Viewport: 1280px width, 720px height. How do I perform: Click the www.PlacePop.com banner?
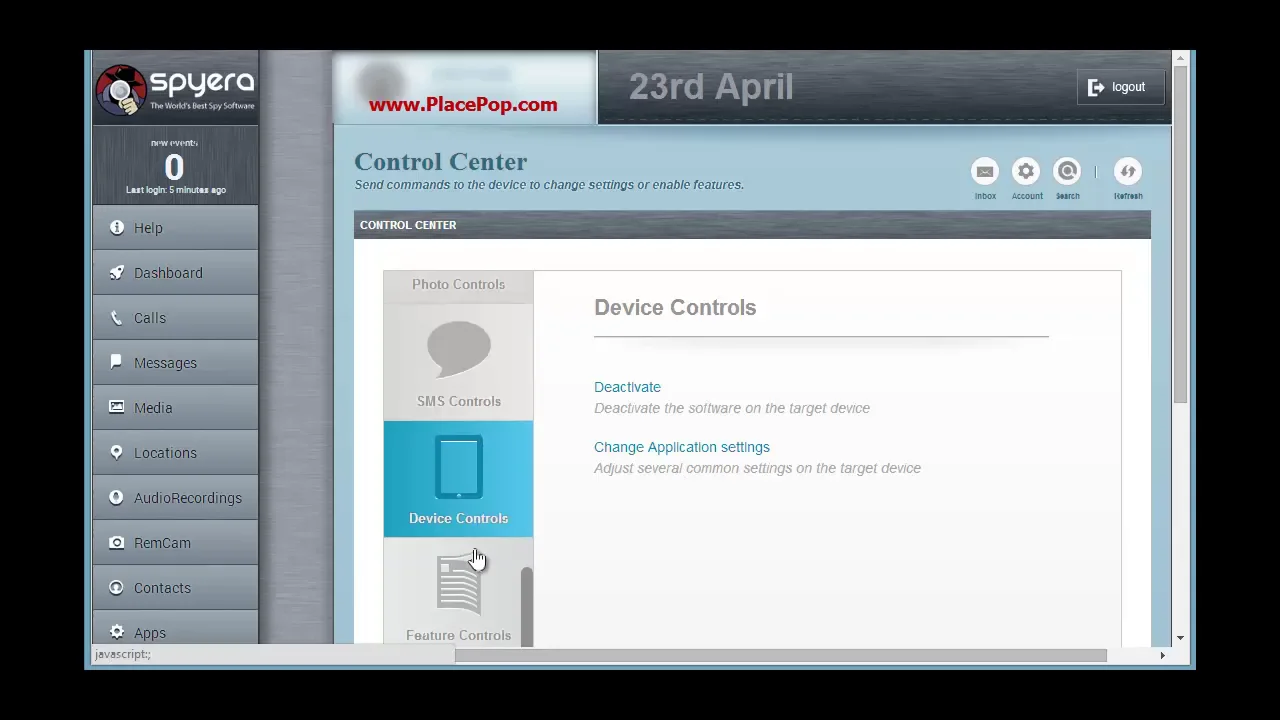[463, 104]
